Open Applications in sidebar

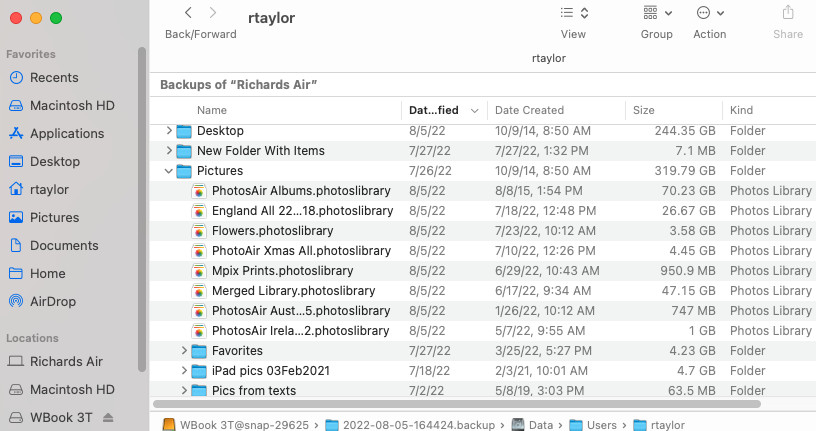coord(67,133)
